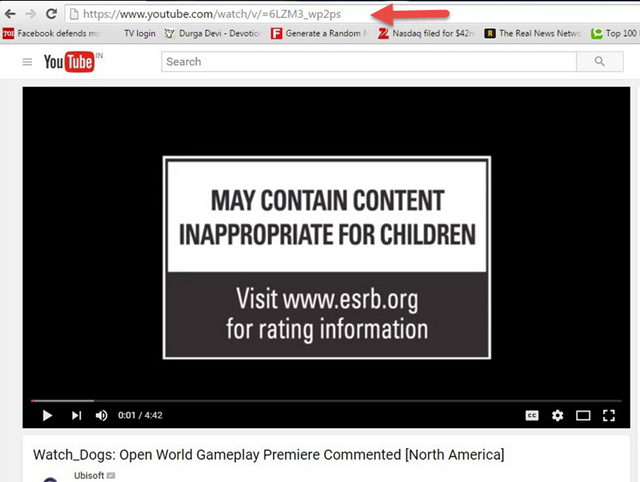Click the YouTube Search text field
640x482 pixels.
pyautogui.click(x=369, y=62)
